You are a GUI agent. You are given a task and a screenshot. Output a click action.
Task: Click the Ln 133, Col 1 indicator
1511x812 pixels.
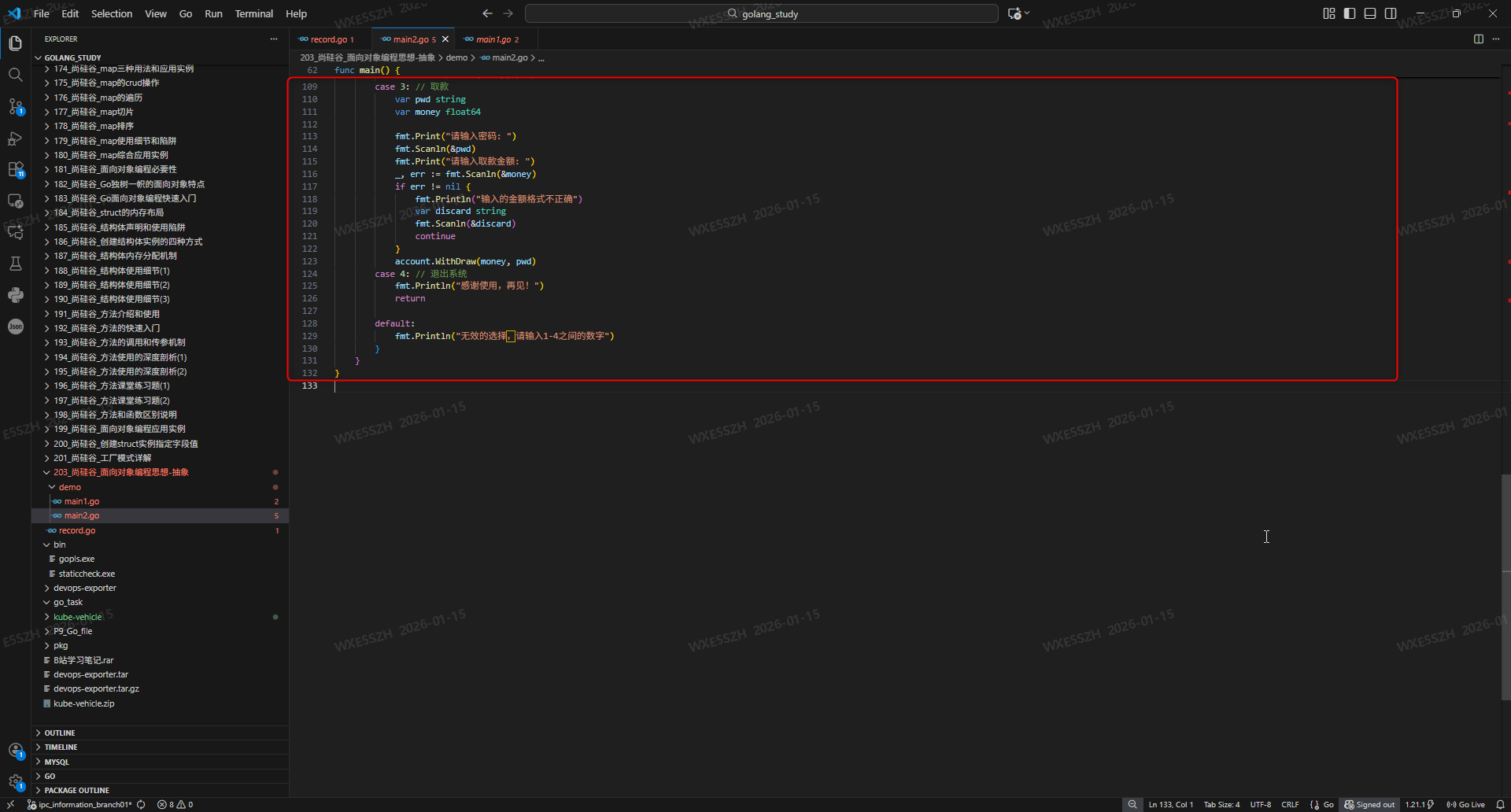click(x=1171, y=804)
